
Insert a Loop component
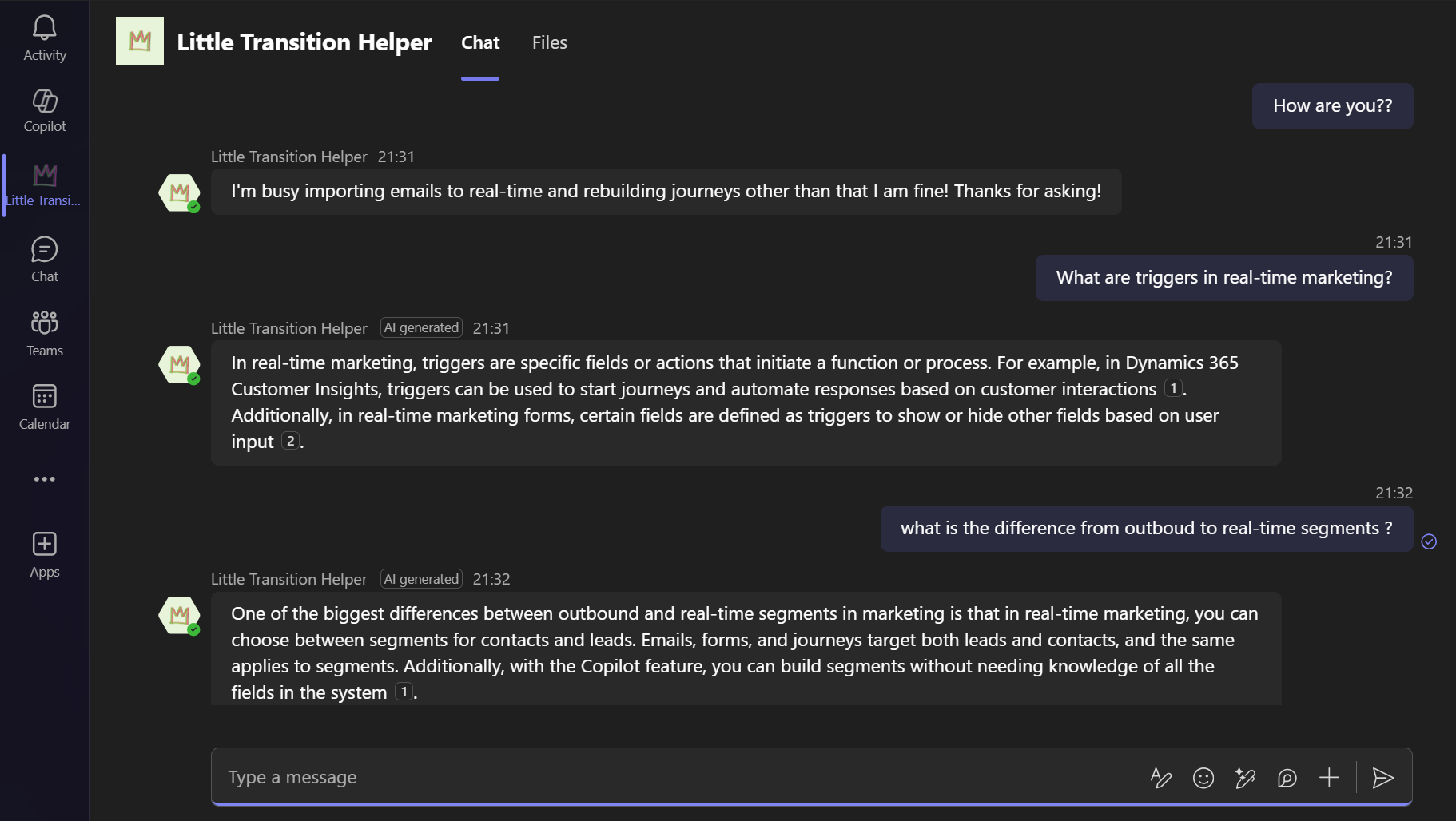(1287, 777)
